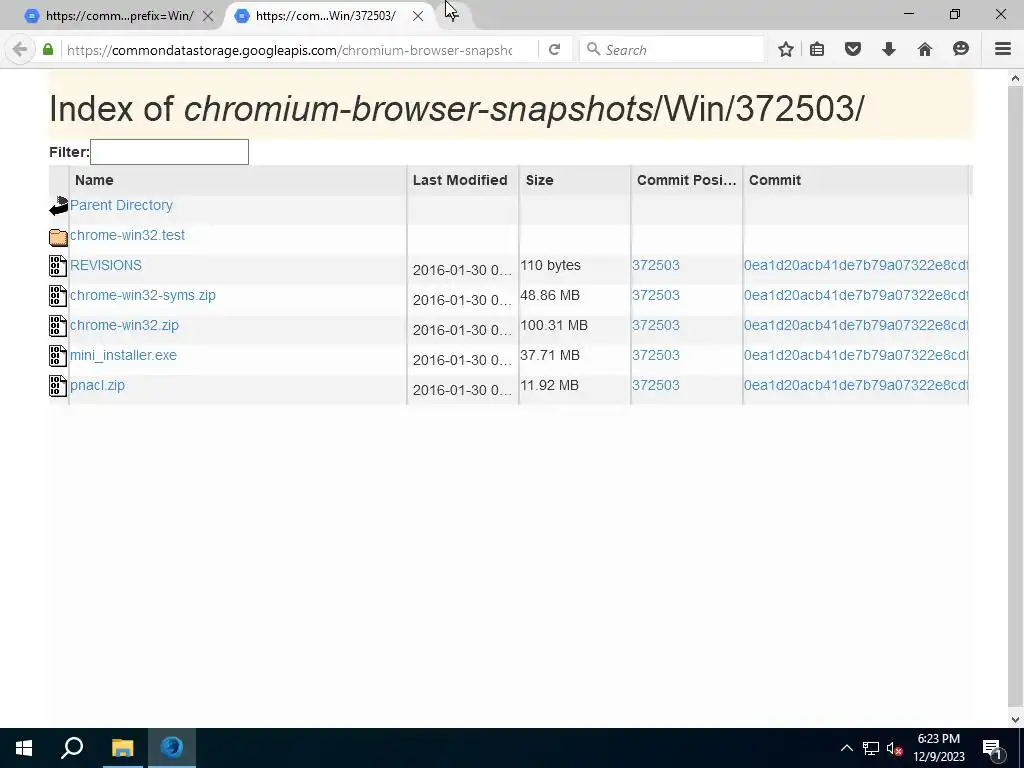Click the chrome-win32.test folder icon
This screenshot has width=1024, height=768.
58,236
